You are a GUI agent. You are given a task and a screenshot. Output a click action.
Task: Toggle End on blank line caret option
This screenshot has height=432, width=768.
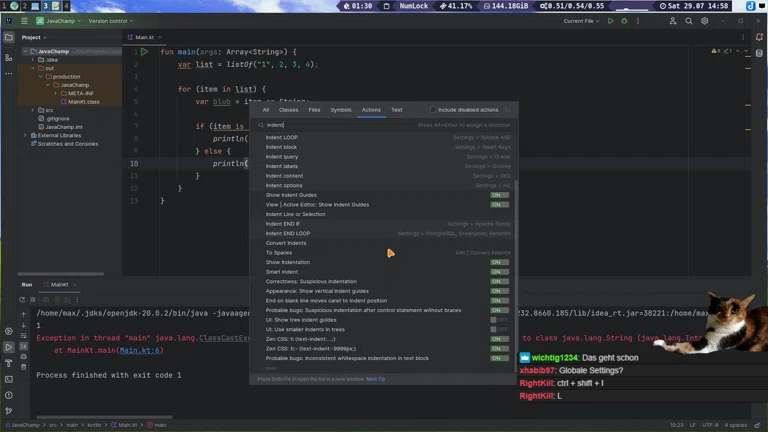[500, 301]
